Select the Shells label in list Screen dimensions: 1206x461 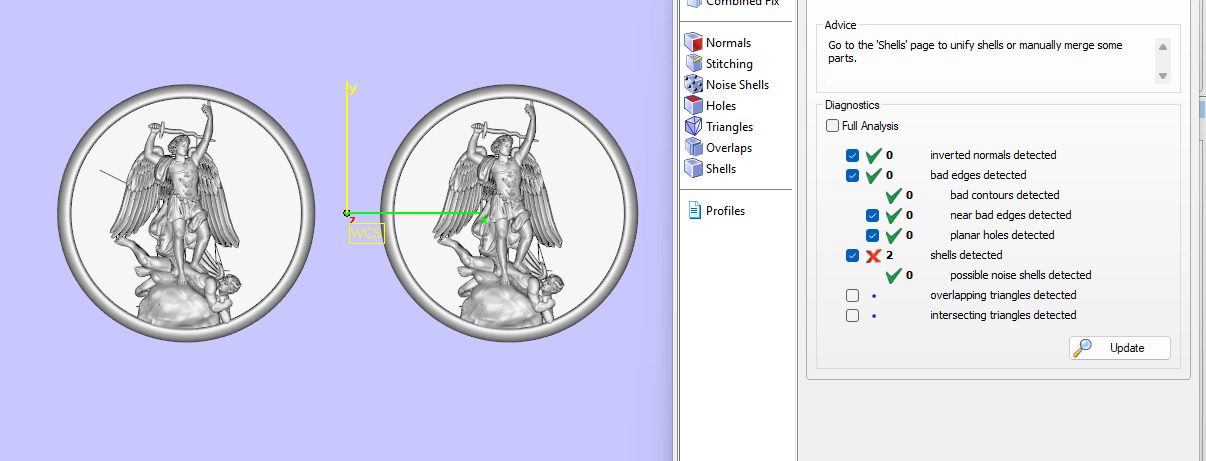point(721,169)
